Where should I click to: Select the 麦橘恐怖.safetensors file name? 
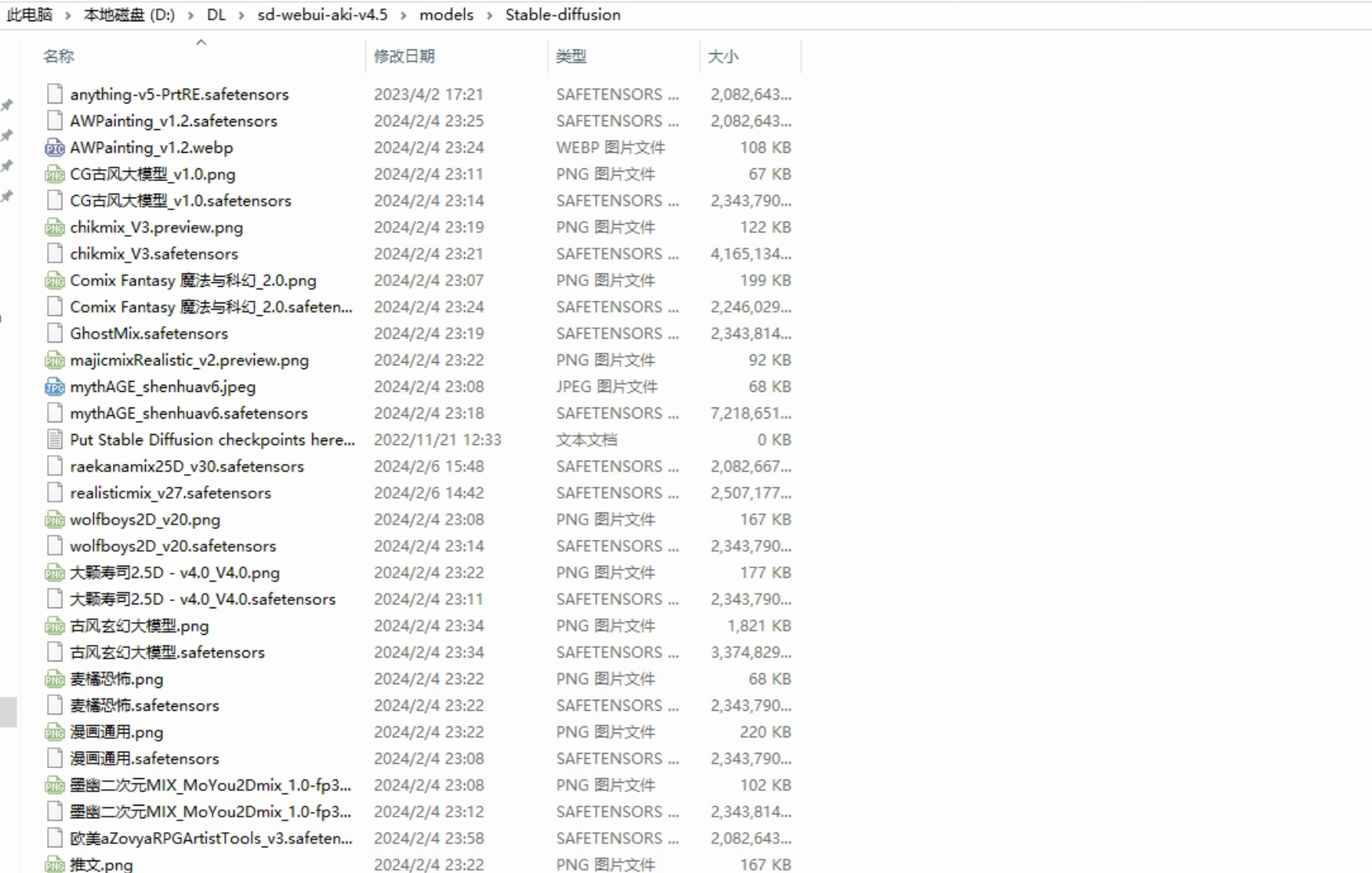144,705
